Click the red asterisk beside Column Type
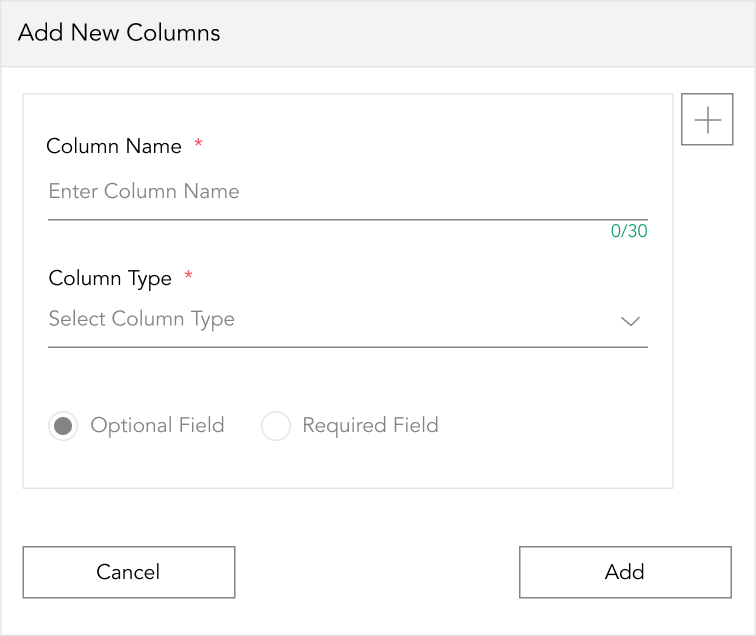The width and height of the screenshot is (756, 636). [189, 275]
